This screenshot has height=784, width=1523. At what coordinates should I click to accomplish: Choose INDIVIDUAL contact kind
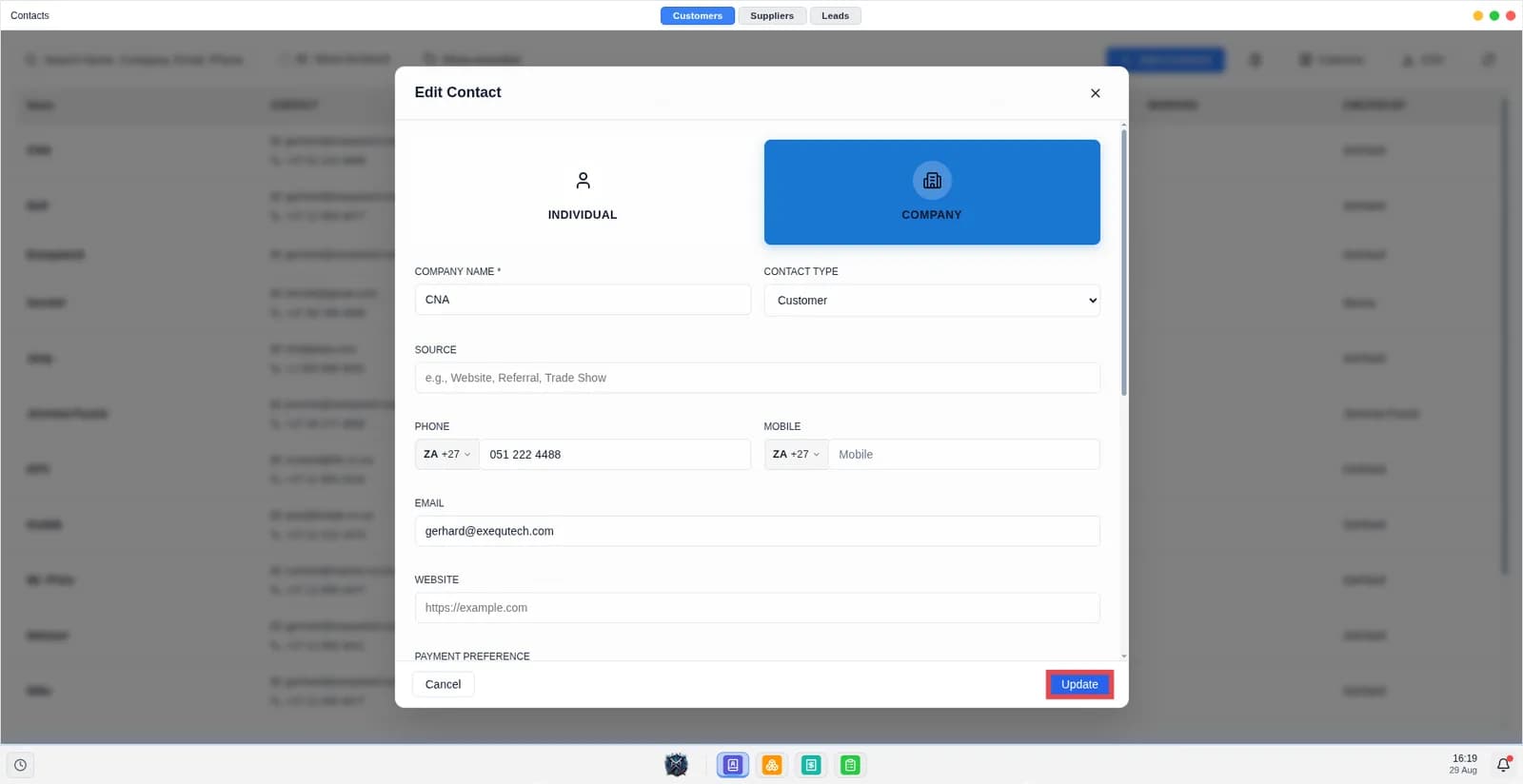(583, 192)
